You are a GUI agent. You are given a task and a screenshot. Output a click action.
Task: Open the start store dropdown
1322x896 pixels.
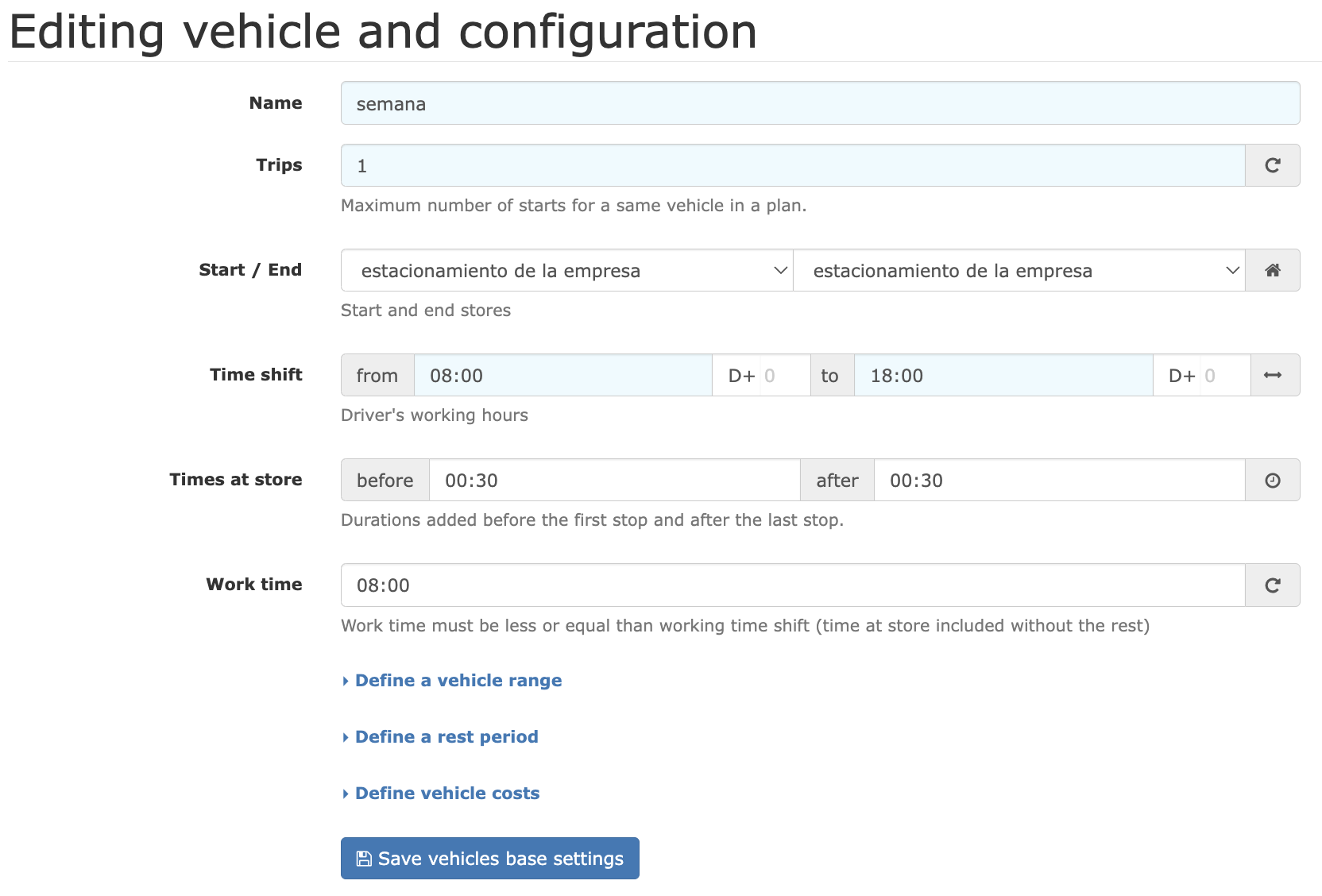click(x=566, y=270)
